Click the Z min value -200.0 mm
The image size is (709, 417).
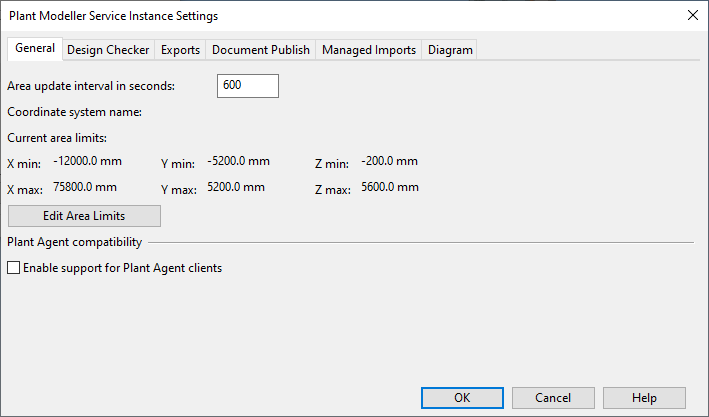click(390, 161)
